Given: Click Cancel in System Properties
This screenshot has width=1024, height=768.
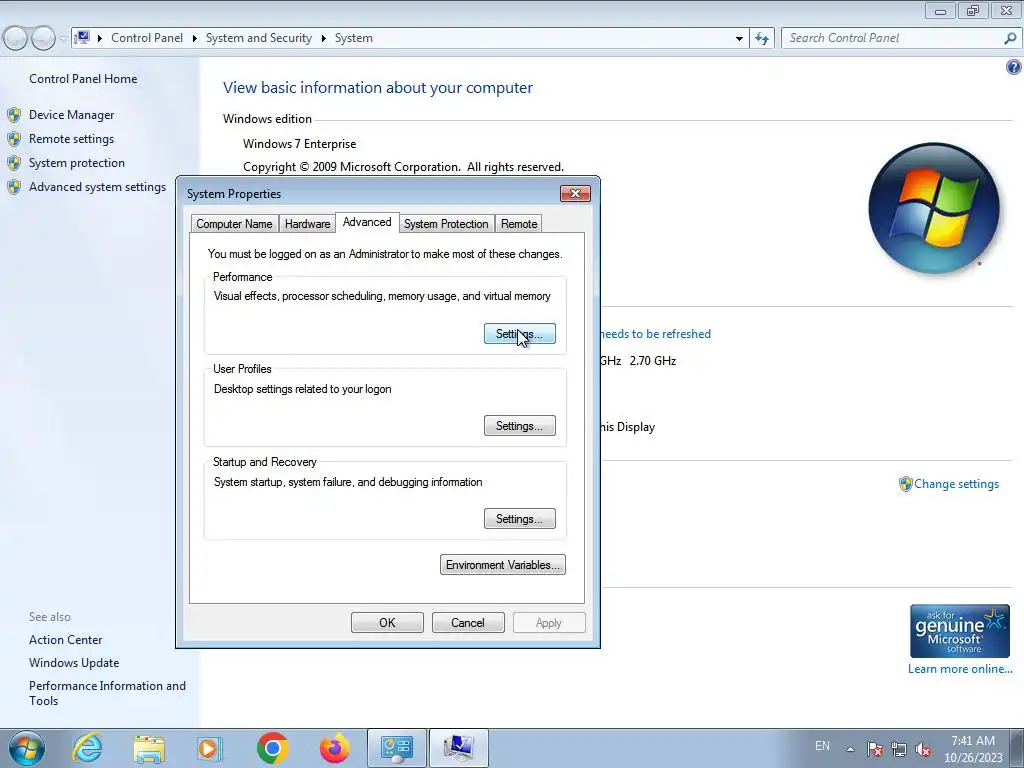Looking at the screenshot, I should click(x=468, y=622).
